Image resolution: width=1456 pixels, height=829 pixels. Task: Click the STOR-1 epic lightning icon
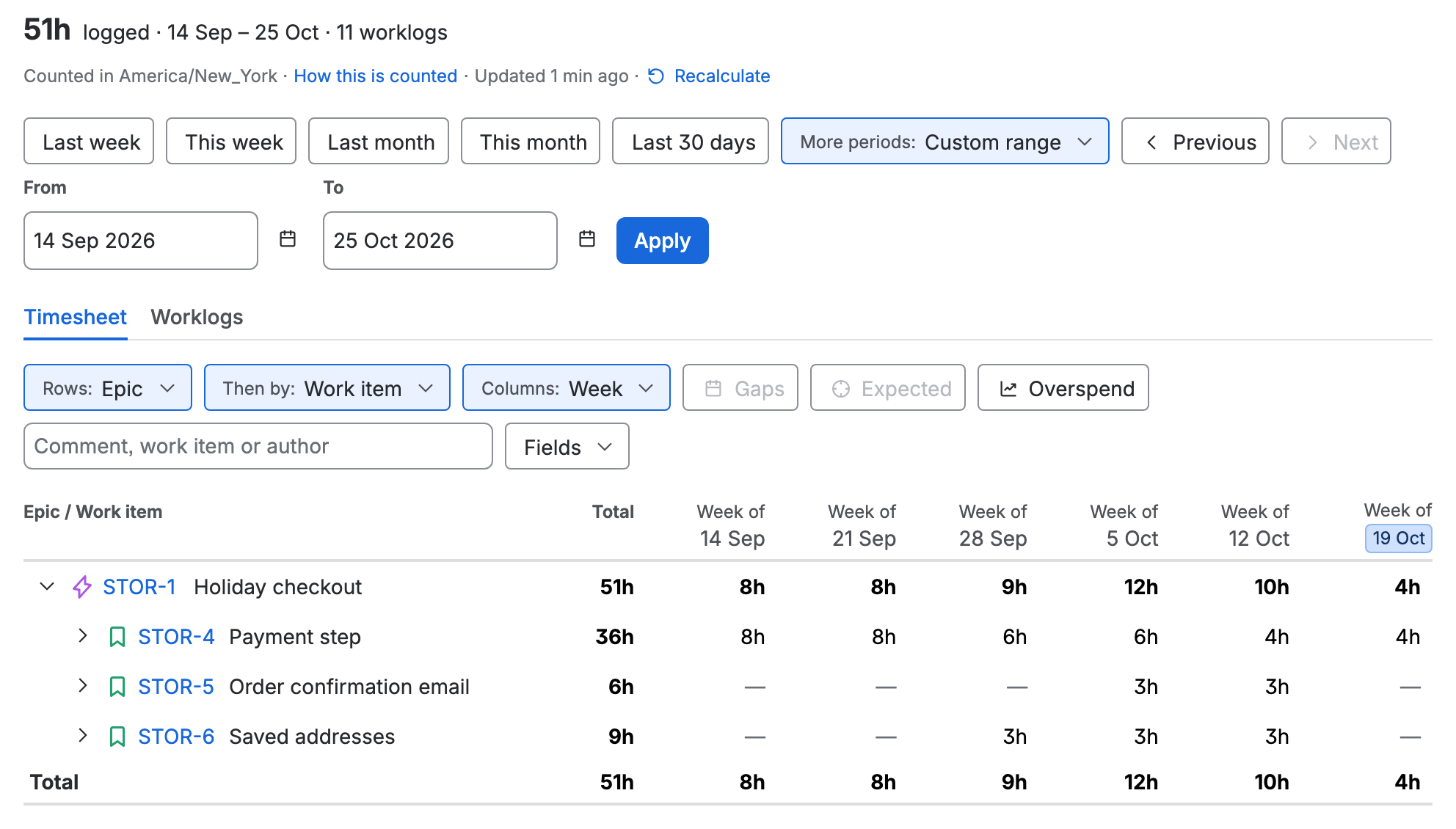coord(82,587)
